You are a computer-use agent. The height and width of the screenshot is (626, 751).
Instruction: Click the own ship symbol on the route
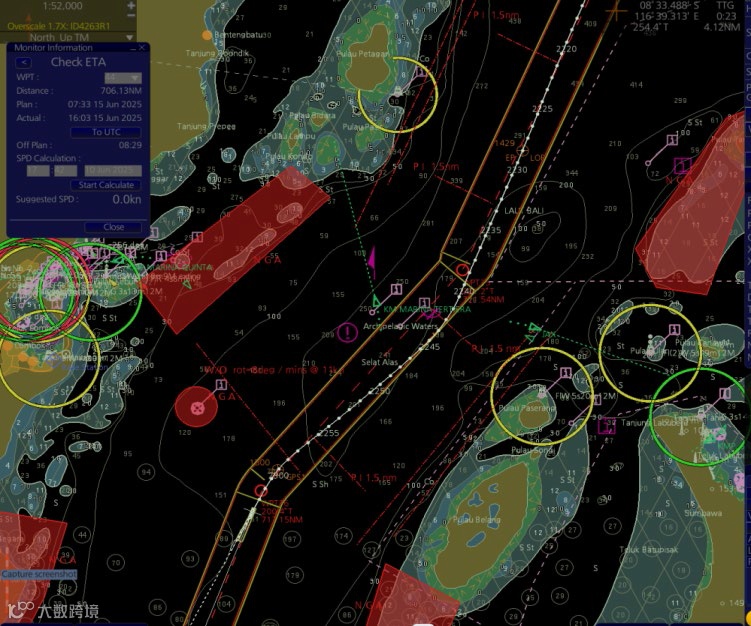(x=245, y=525)
